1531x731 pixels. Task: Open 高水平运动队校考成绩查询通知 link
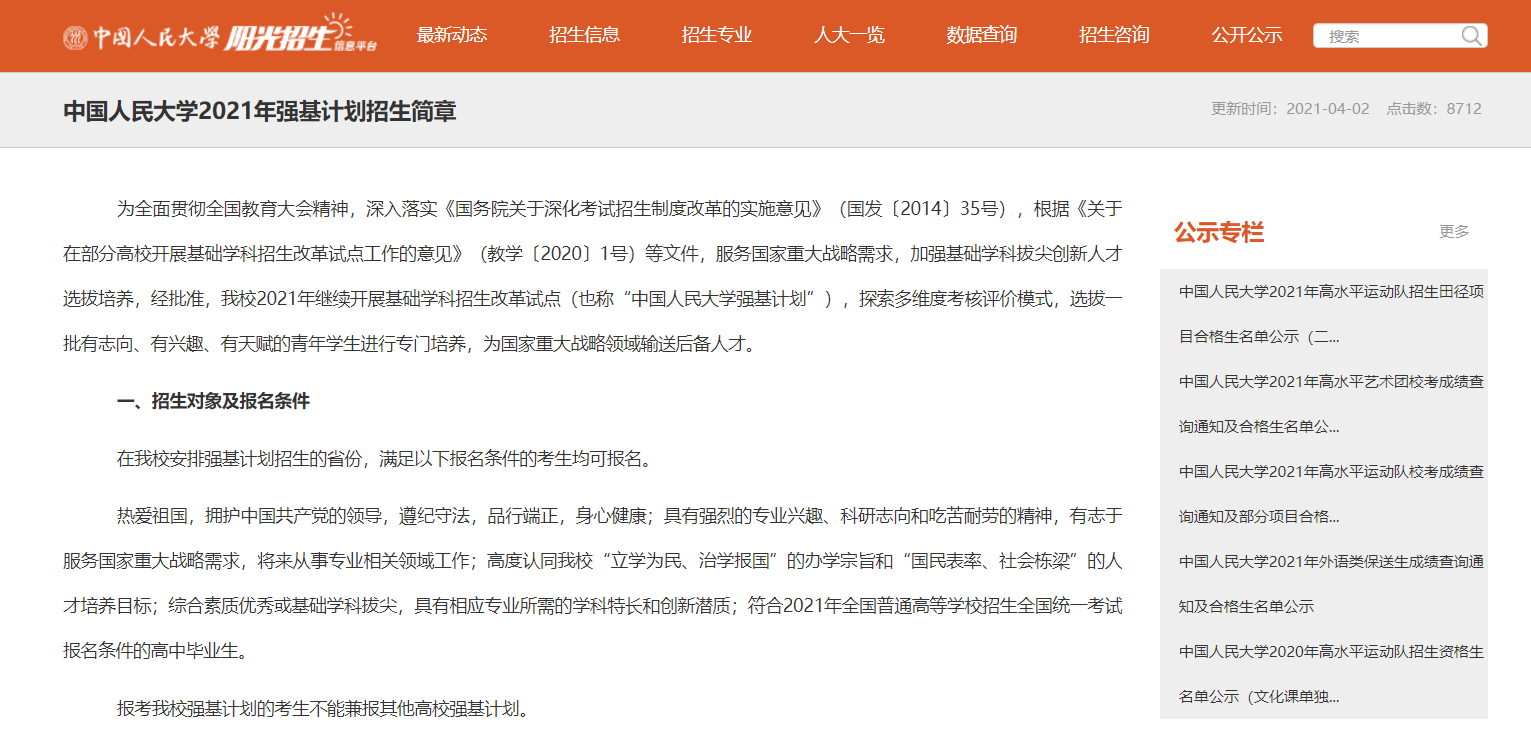[x=1331, y=494]
